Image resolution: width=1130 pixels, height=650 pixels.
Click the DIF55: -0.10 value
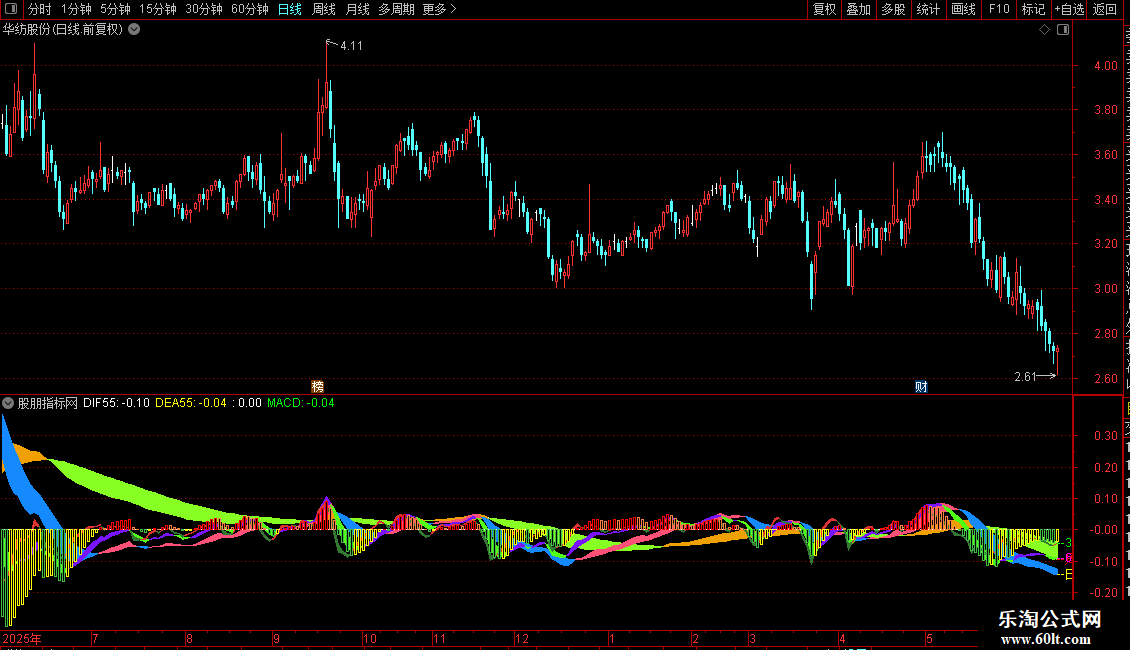pyautogui.click(x=117, y=403)
